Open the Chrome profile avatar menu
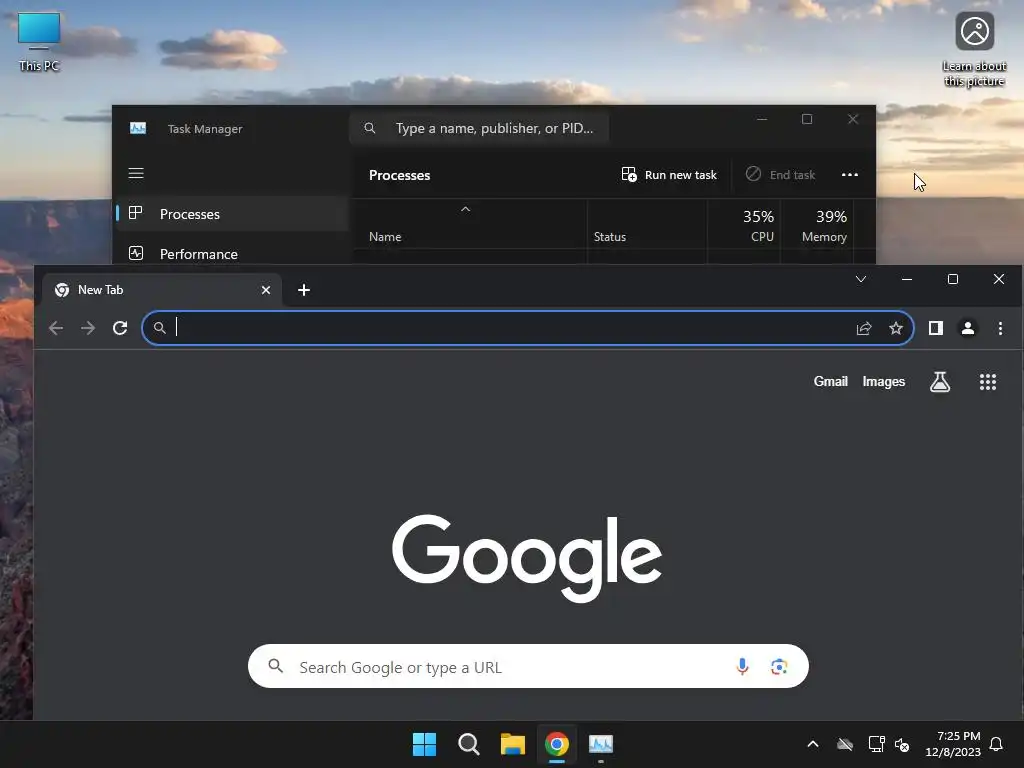The width and height of the screenshot is (1024, 768). [x=968, y=328]
